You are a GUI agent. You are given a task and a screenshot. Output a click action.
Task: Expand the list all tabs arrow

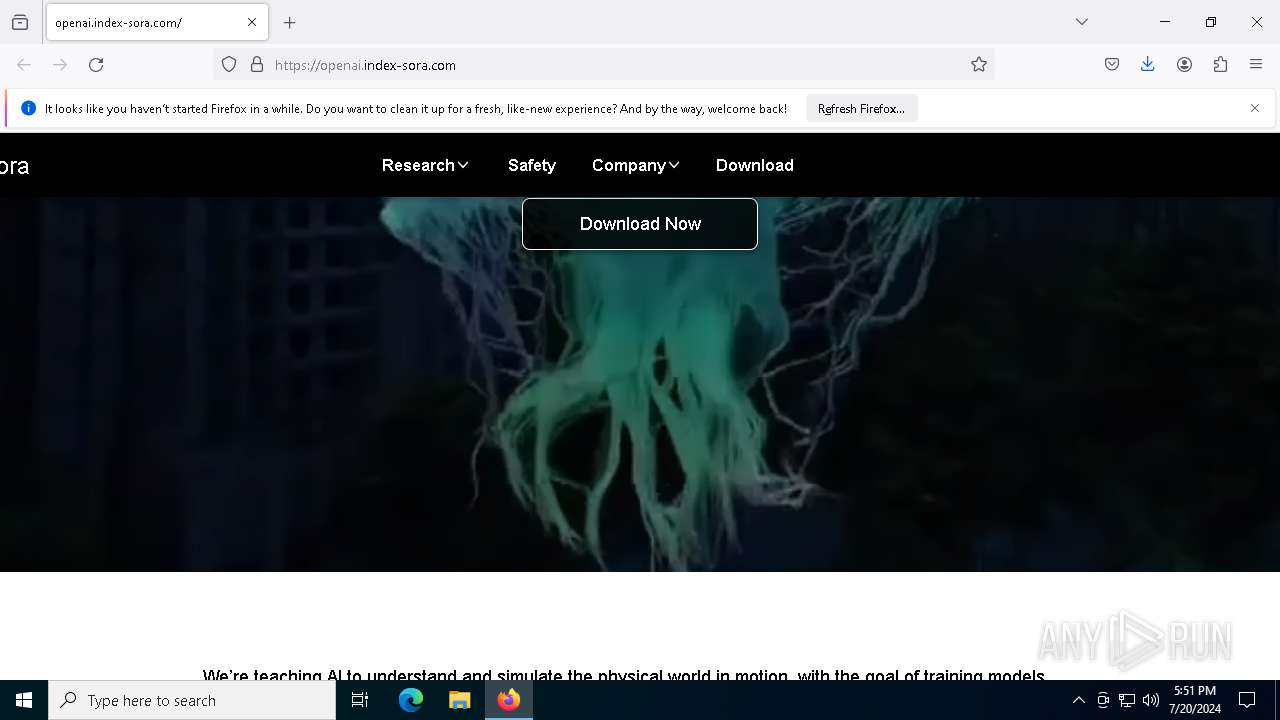point(1082,22)
